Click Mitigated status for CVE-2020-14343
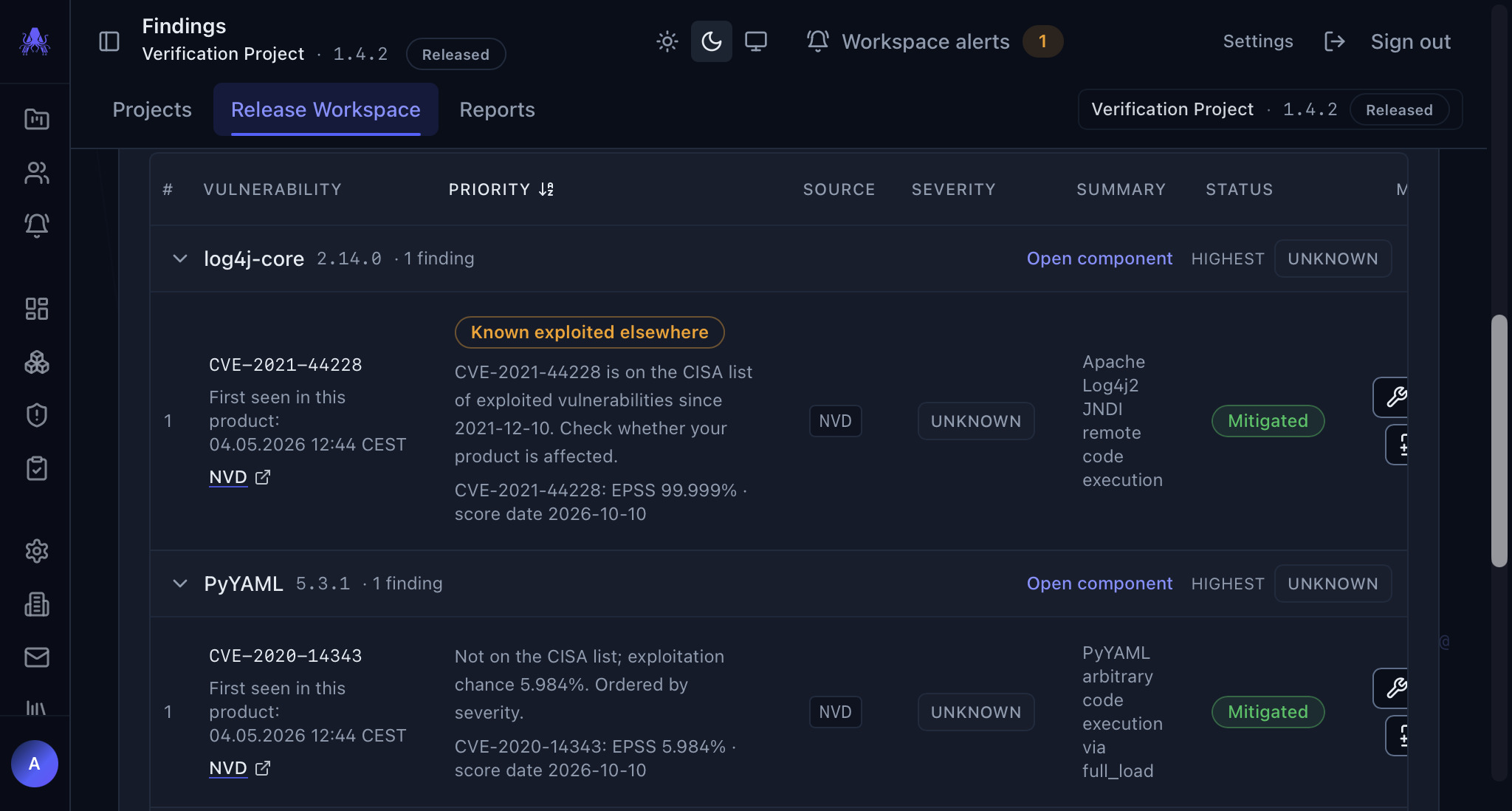 tap(1268, 712)
